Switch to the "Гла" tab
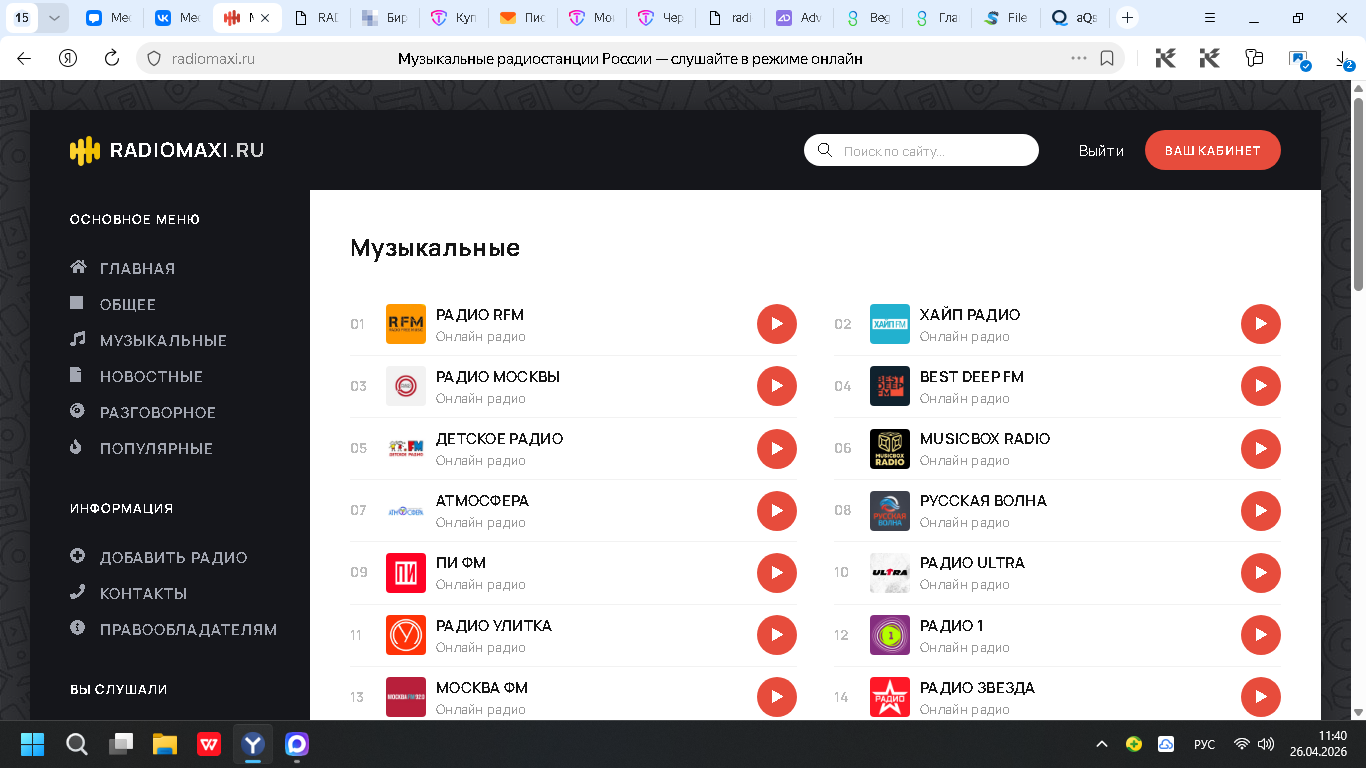The width and height of the screenshot is (1366, 768). (x=938, y=18)
